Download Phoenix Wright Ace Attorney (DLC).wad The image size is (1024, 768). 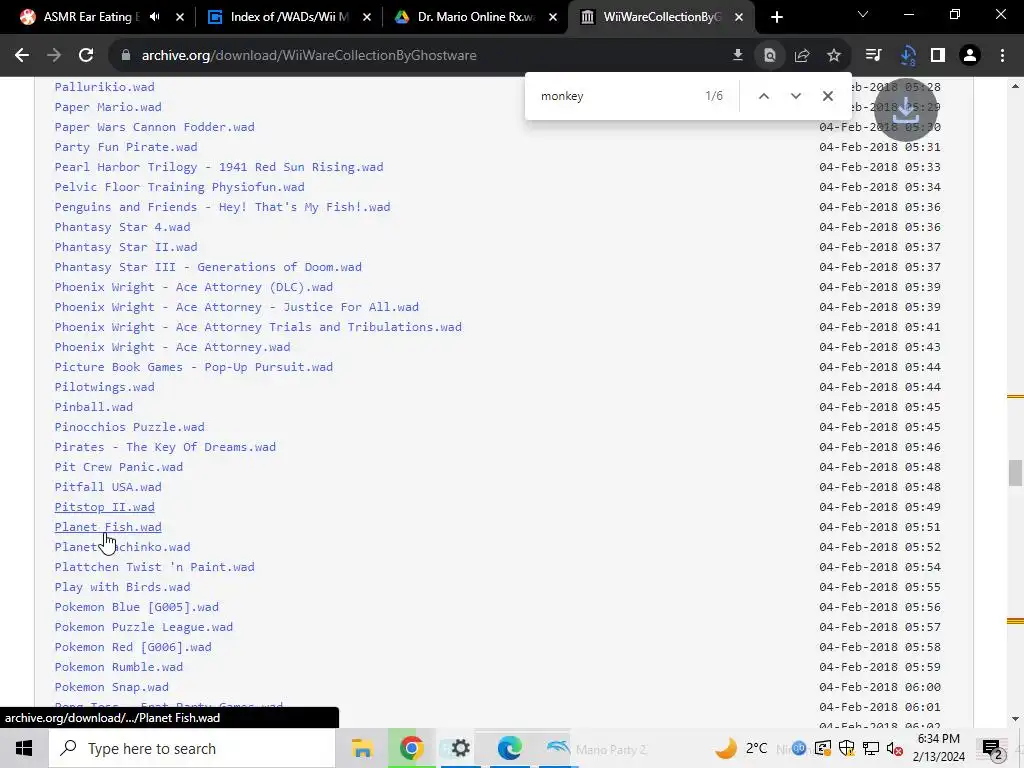(194, 287)
